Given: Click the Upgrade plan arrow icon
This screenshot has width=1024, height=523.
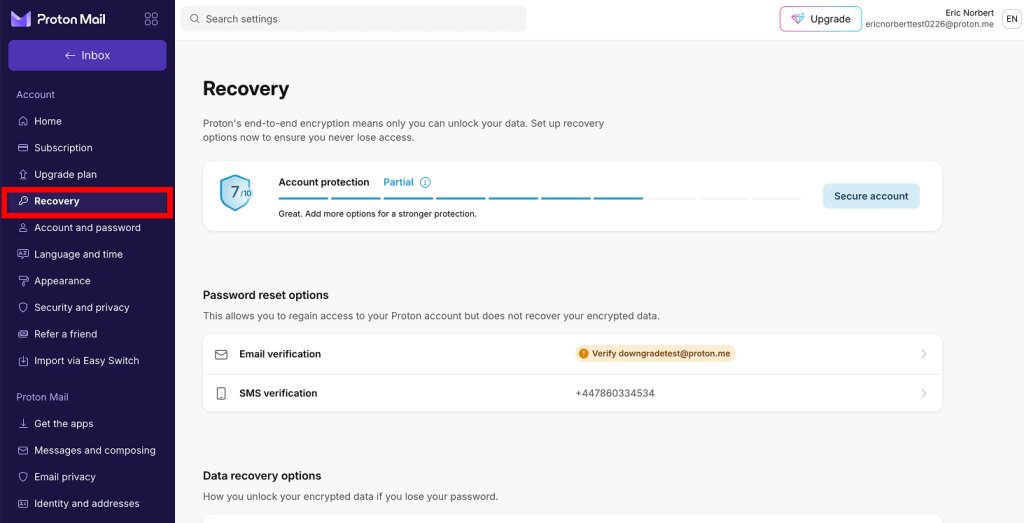Looking at the screenshot, I should tap(23, 174).
